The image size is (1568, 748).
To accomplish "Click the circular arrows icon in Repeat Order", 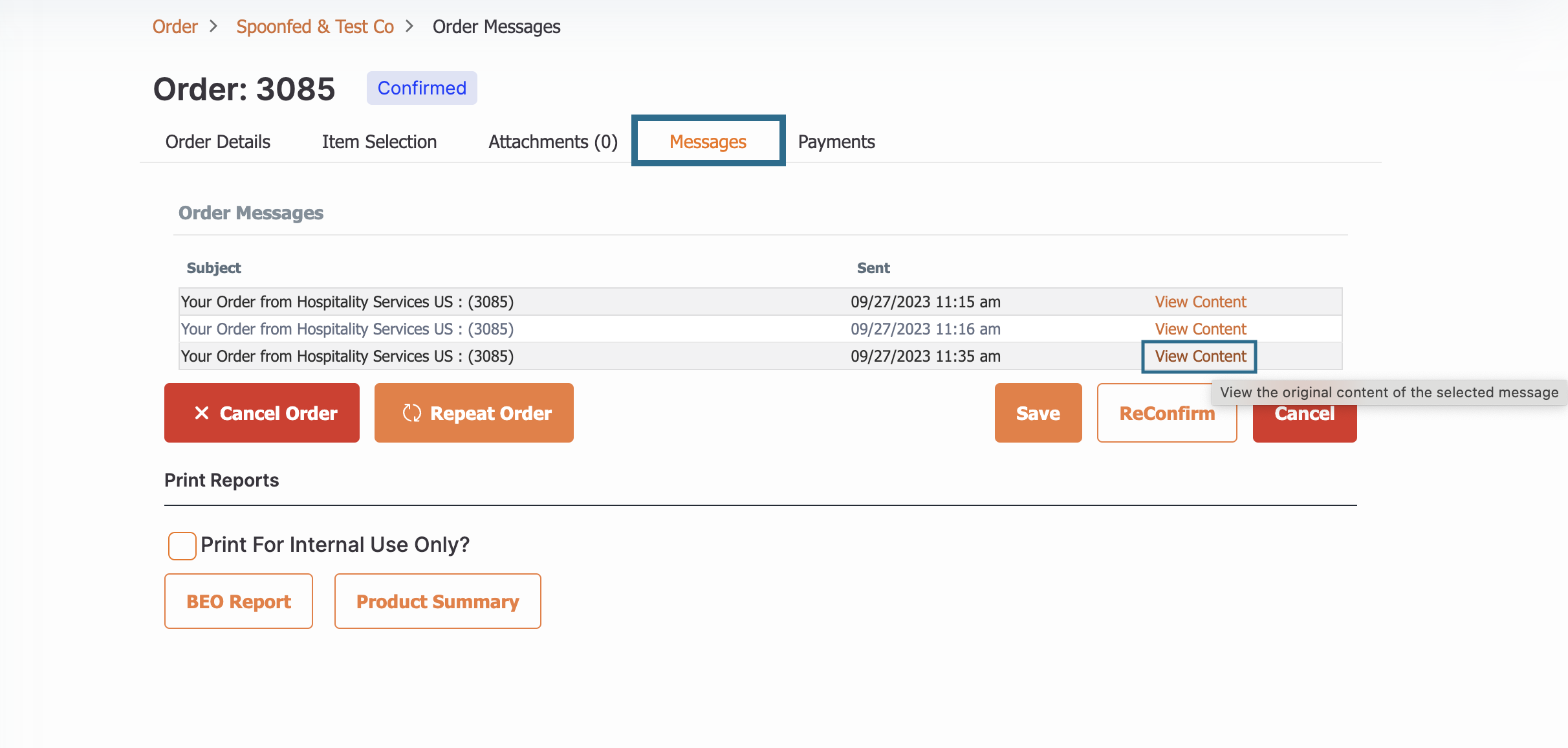I will tap(412, 413).
